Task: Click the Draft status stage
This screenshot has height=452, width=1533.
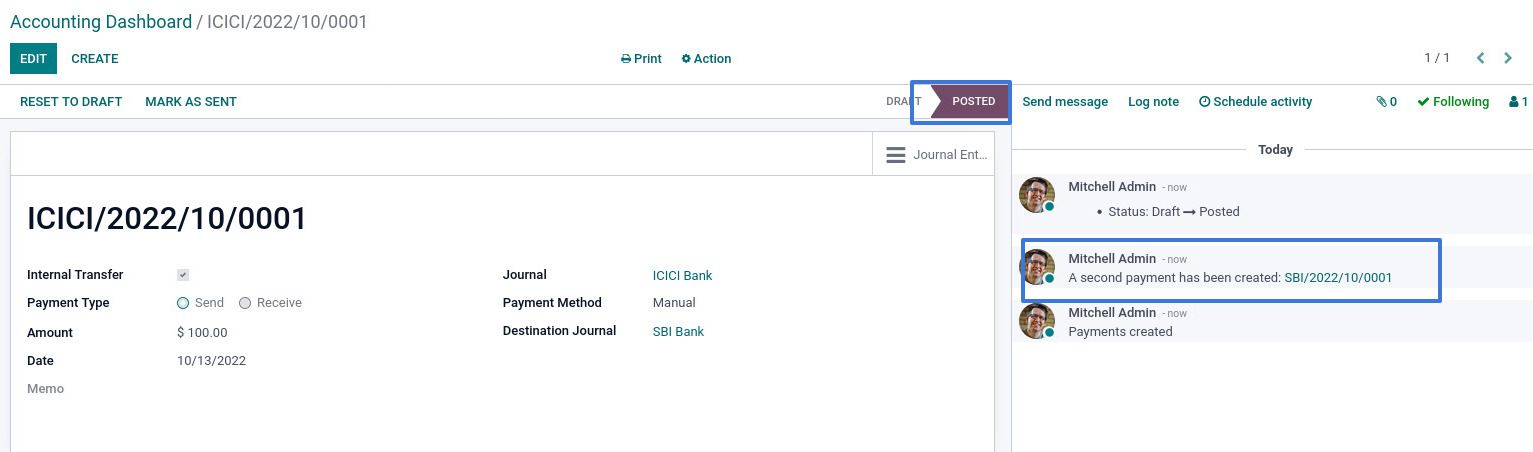Action: [903, 102]
